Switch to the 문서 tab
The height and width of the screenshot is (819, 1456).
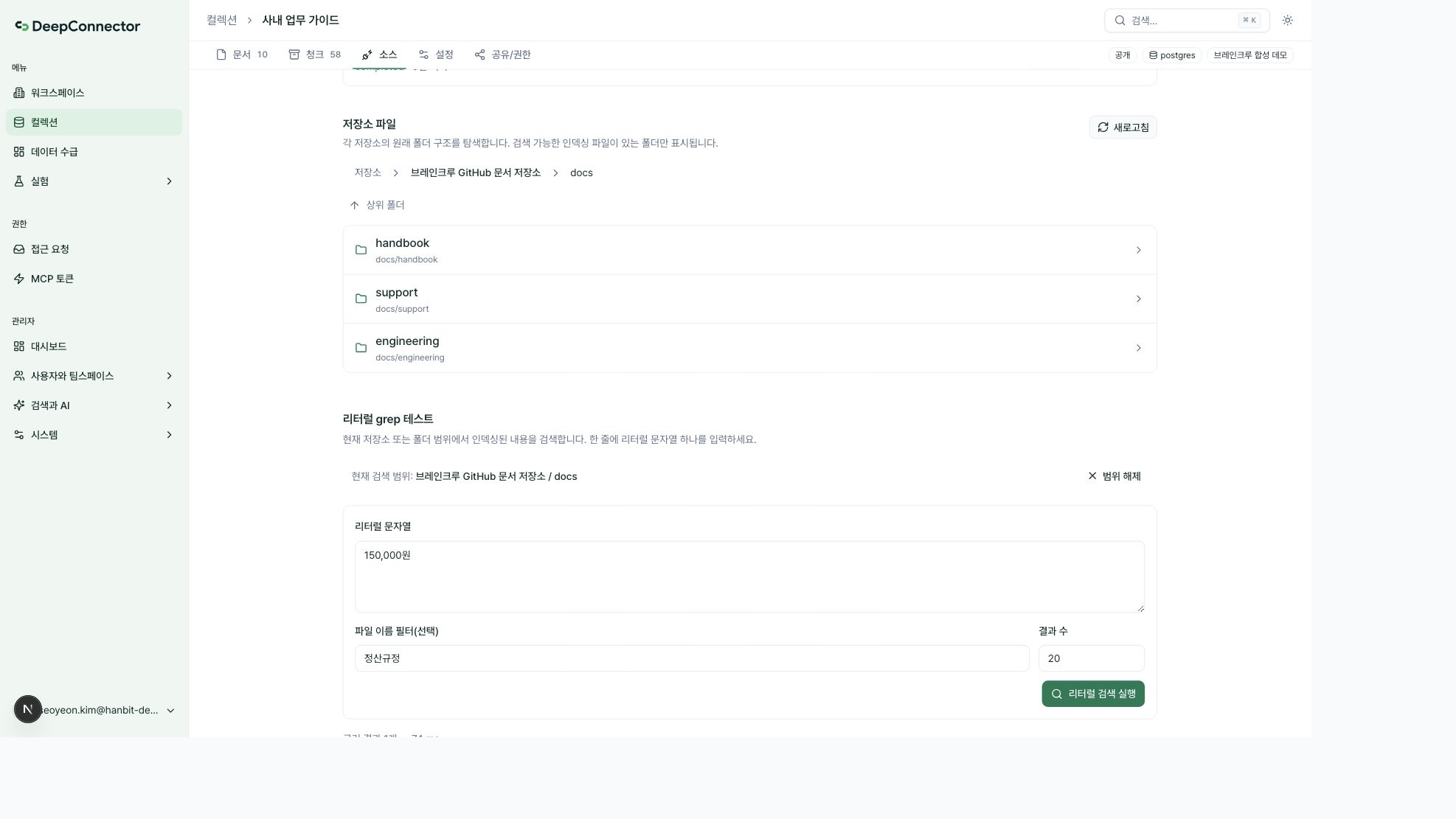[242, 55]
